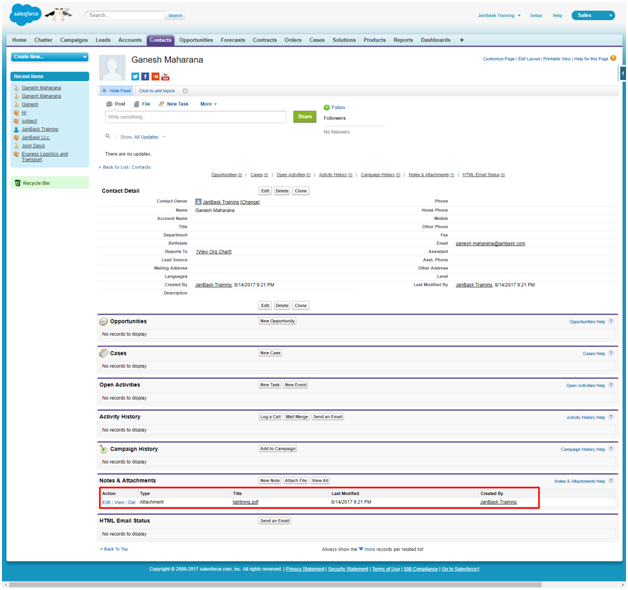Viewport: 628px width, 590px height.
Task: Switch to the Accounts tab
Action: pos(130,40)
